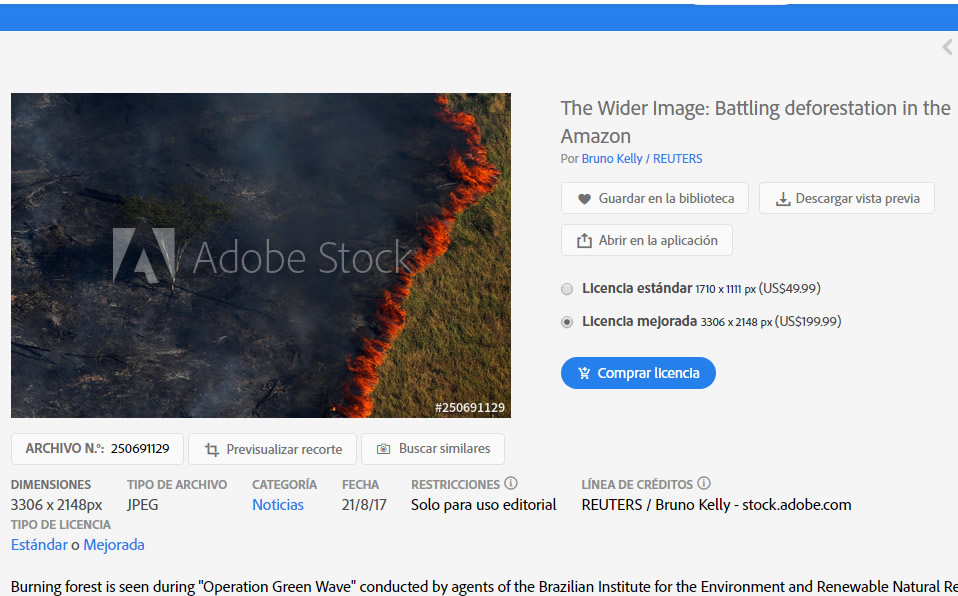
Task: Click the description starting Burning forest is seen
Action: 484,587
